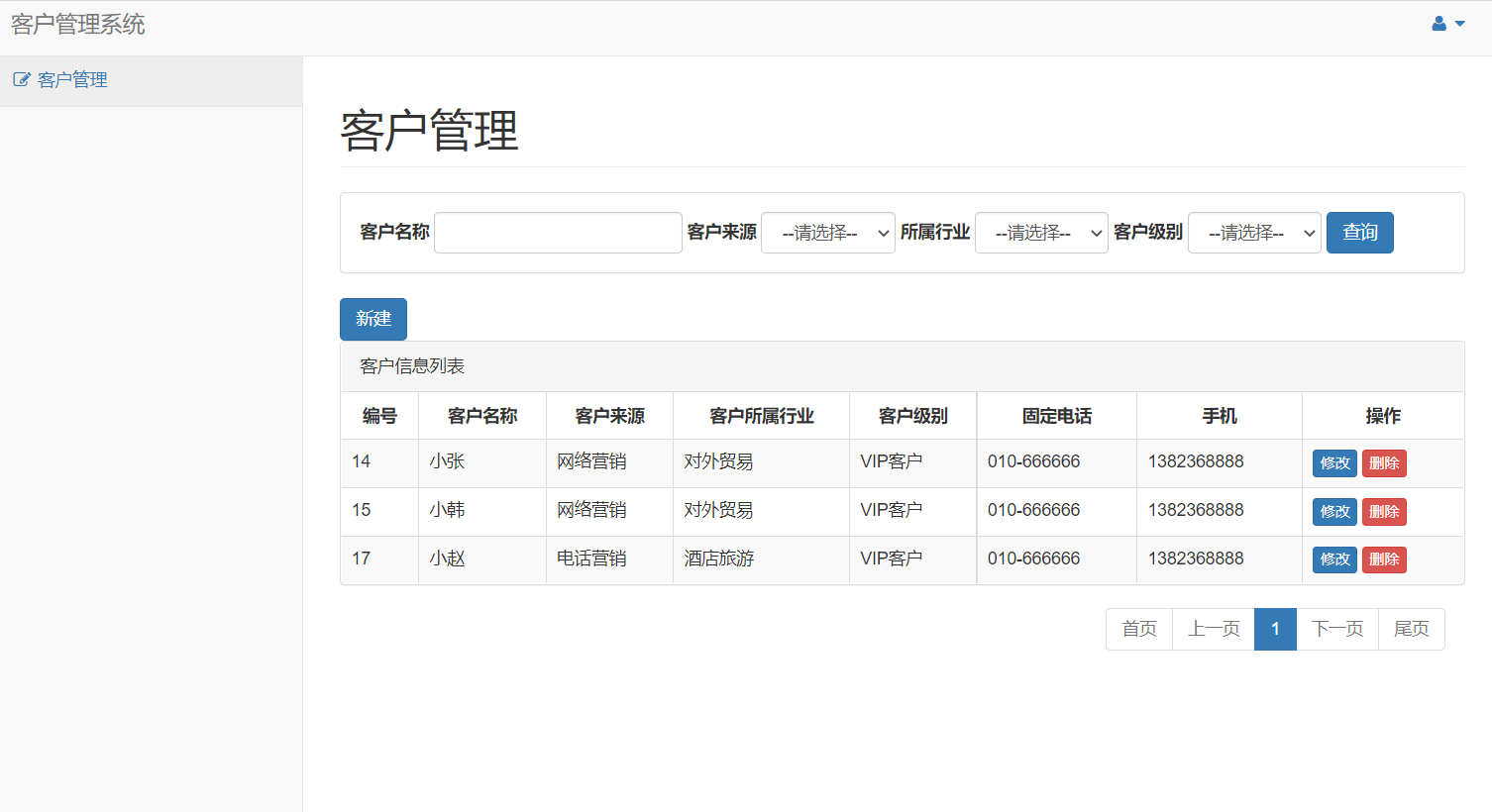Image resolution: width=1492 pixels, height=812 pixels.
Task: Click 删除 for customer 小赵
Action: coord(1384,559)
